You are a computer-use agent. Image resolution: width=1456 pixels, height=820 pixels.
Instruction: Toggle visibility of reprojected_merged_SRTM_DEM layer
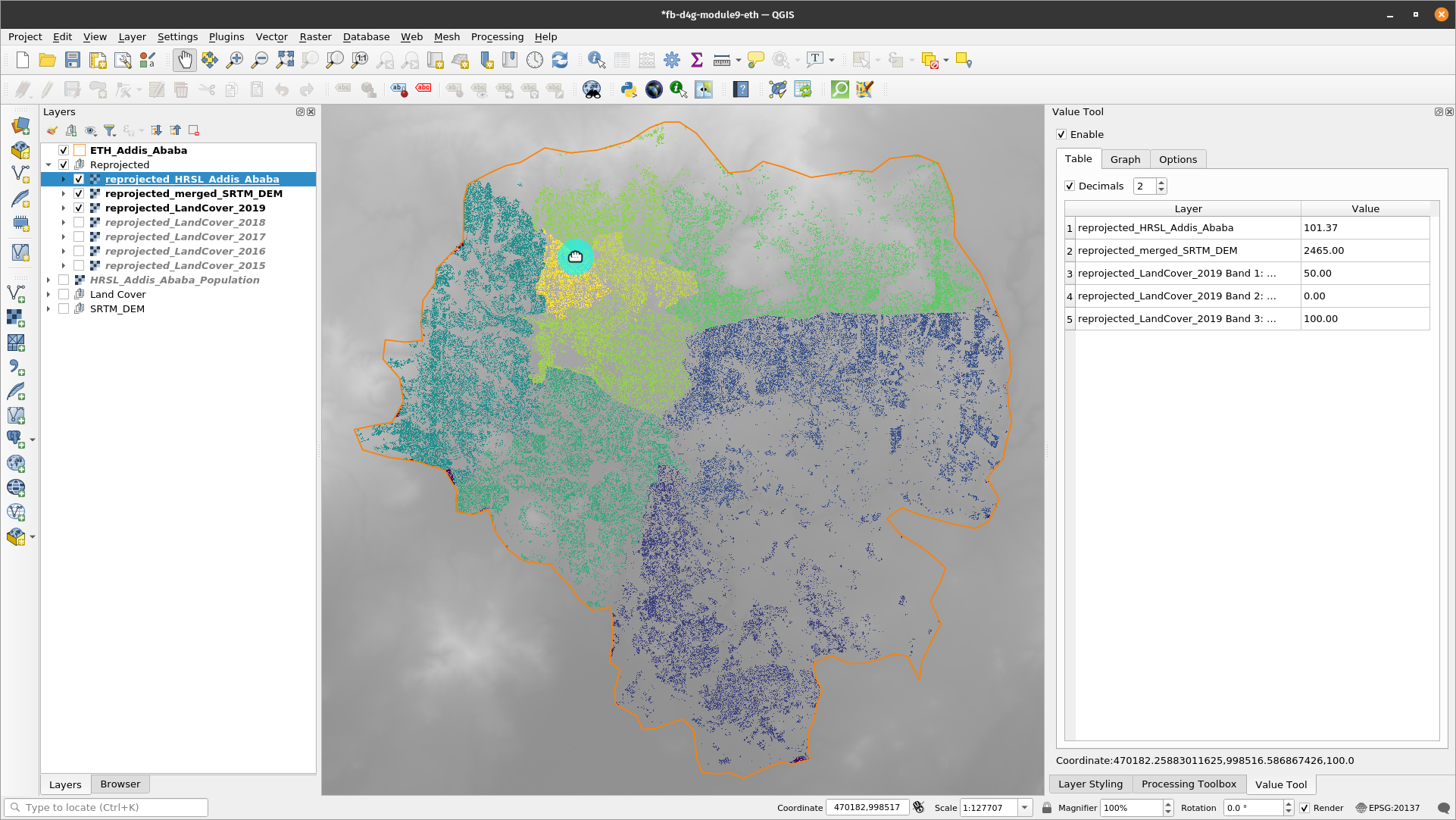(x=79, y=193)
